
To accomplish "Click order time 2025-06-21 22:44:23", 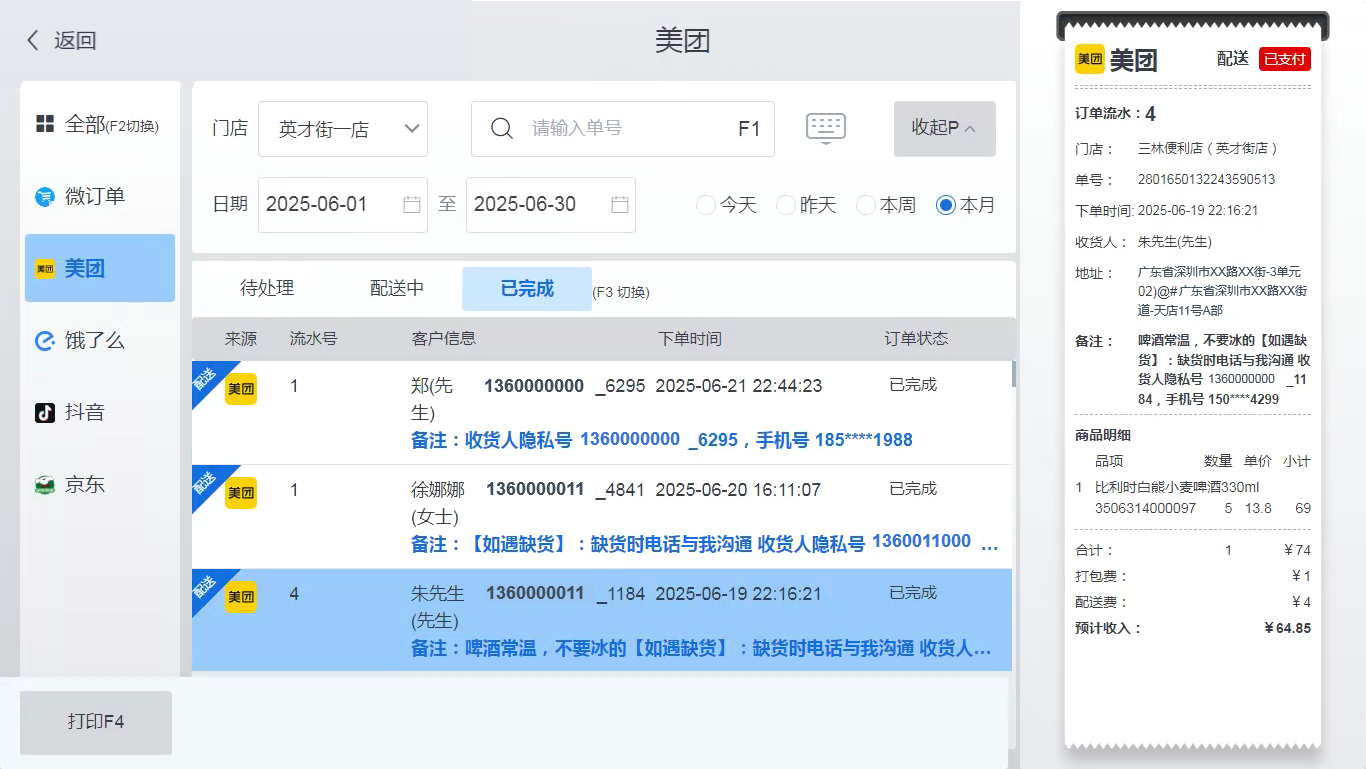I will point(739,386).
